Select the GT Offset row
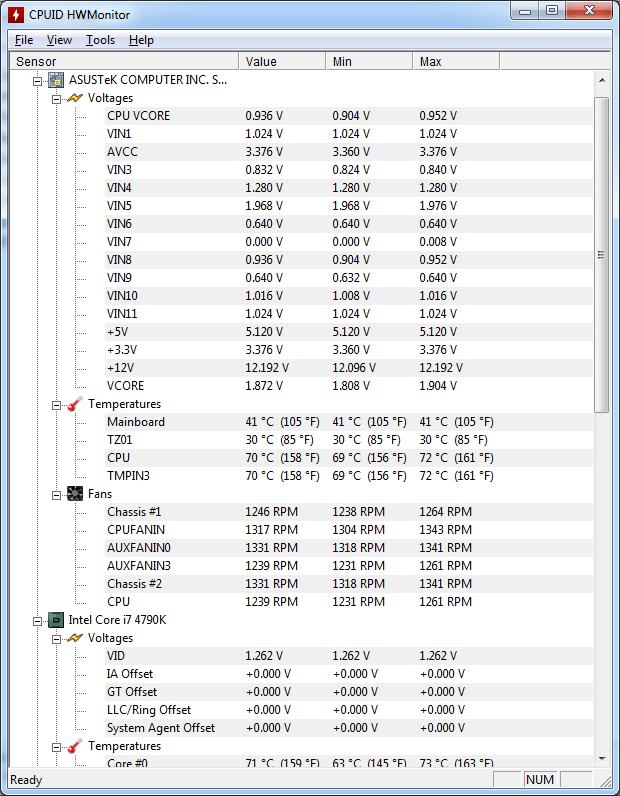This screenshot has width=620, height=796. 349,692
